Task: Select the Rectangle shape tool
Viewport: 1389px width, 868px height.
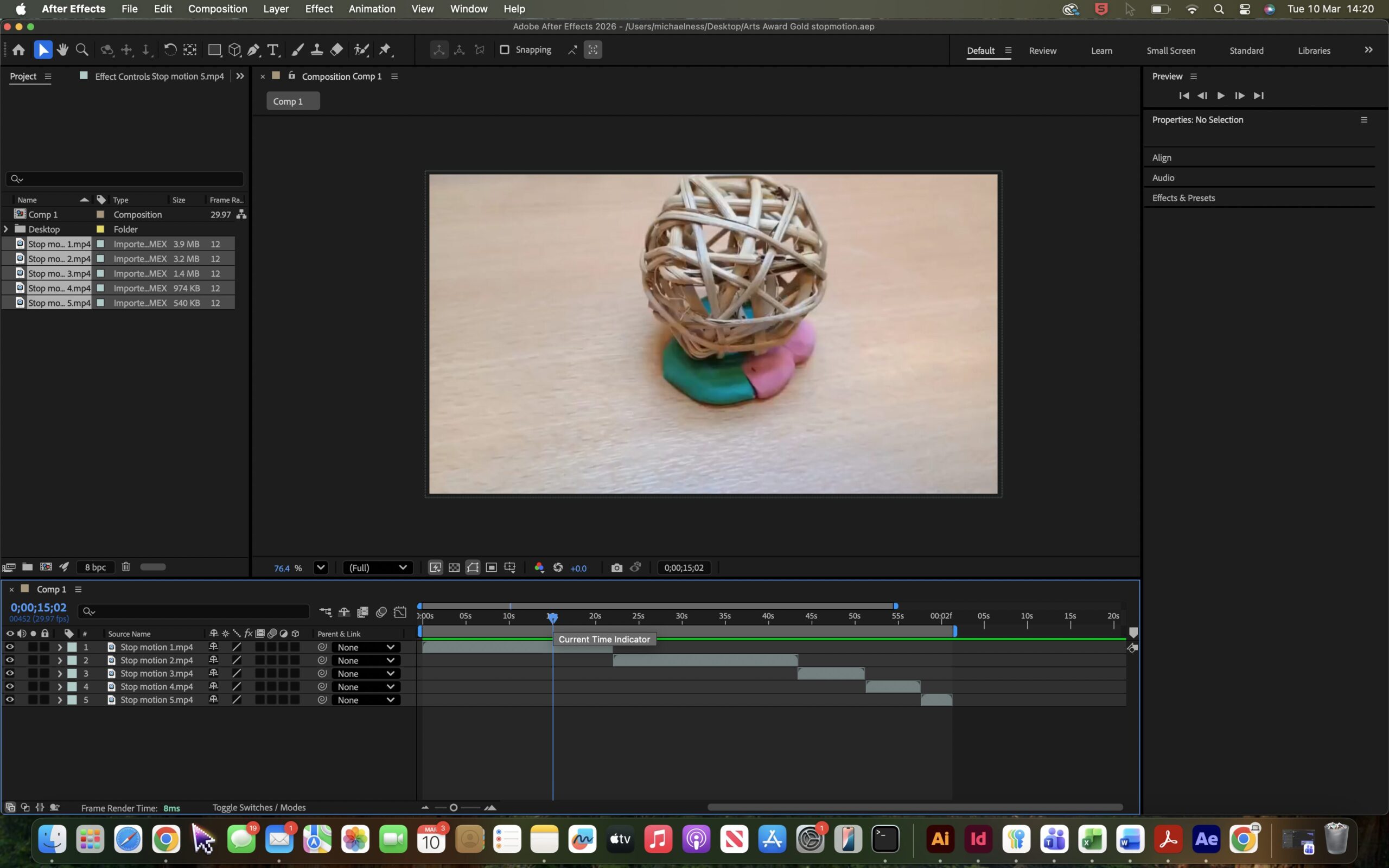Action: coord(214,50)
